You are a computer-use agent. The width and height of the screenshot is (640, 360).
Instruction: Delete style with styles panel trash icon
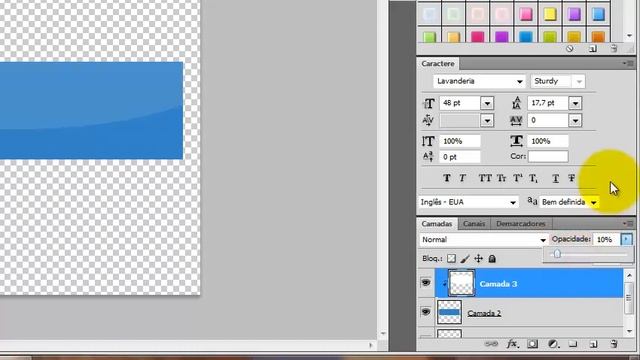[614, 49]
